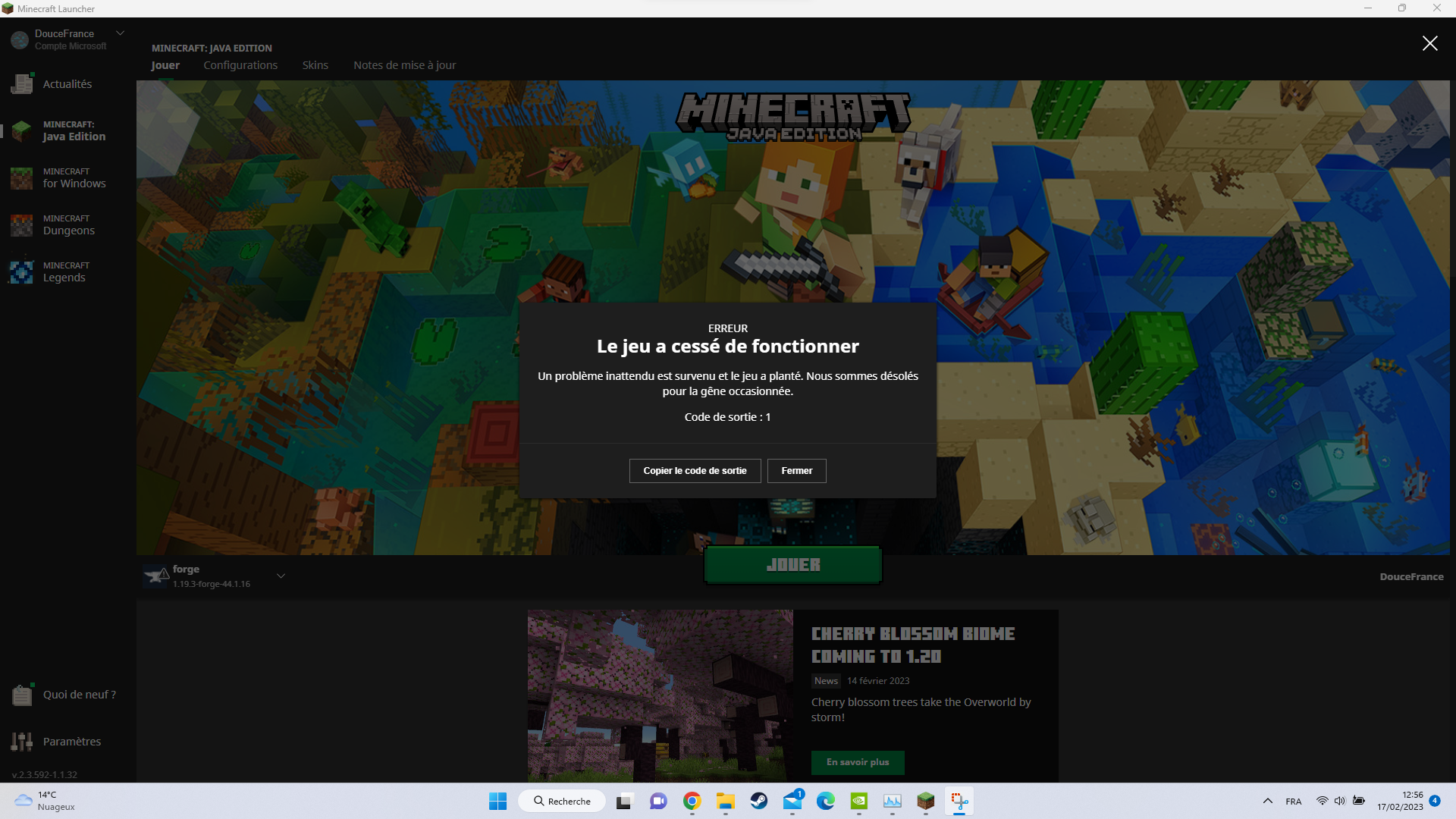Open Steam from taskbar
Viewport: 1456px width, 819px height.
click(x=758, y=802)
